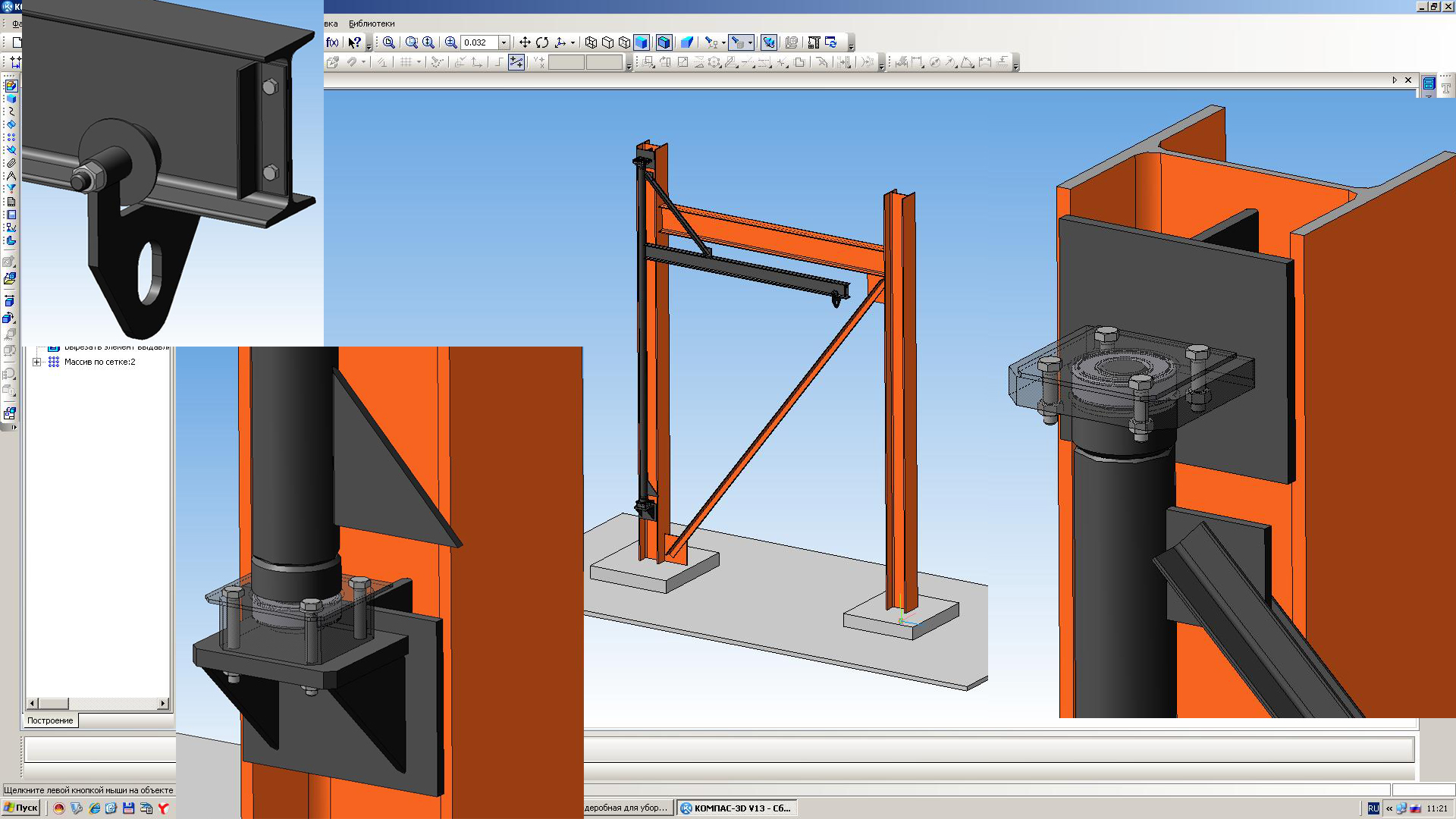The image size is (1456, 819).
Task: Open the Пуск start menu
Action: point(20,808)
